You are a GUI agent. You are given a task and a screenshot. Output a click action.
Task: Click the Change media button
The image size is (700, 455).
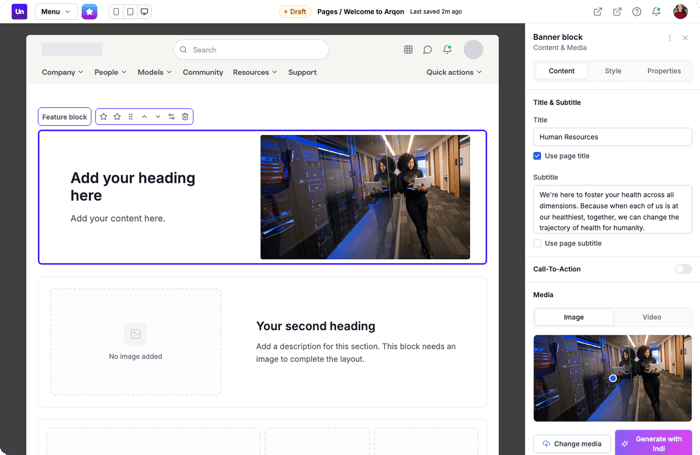pos(572,443)
